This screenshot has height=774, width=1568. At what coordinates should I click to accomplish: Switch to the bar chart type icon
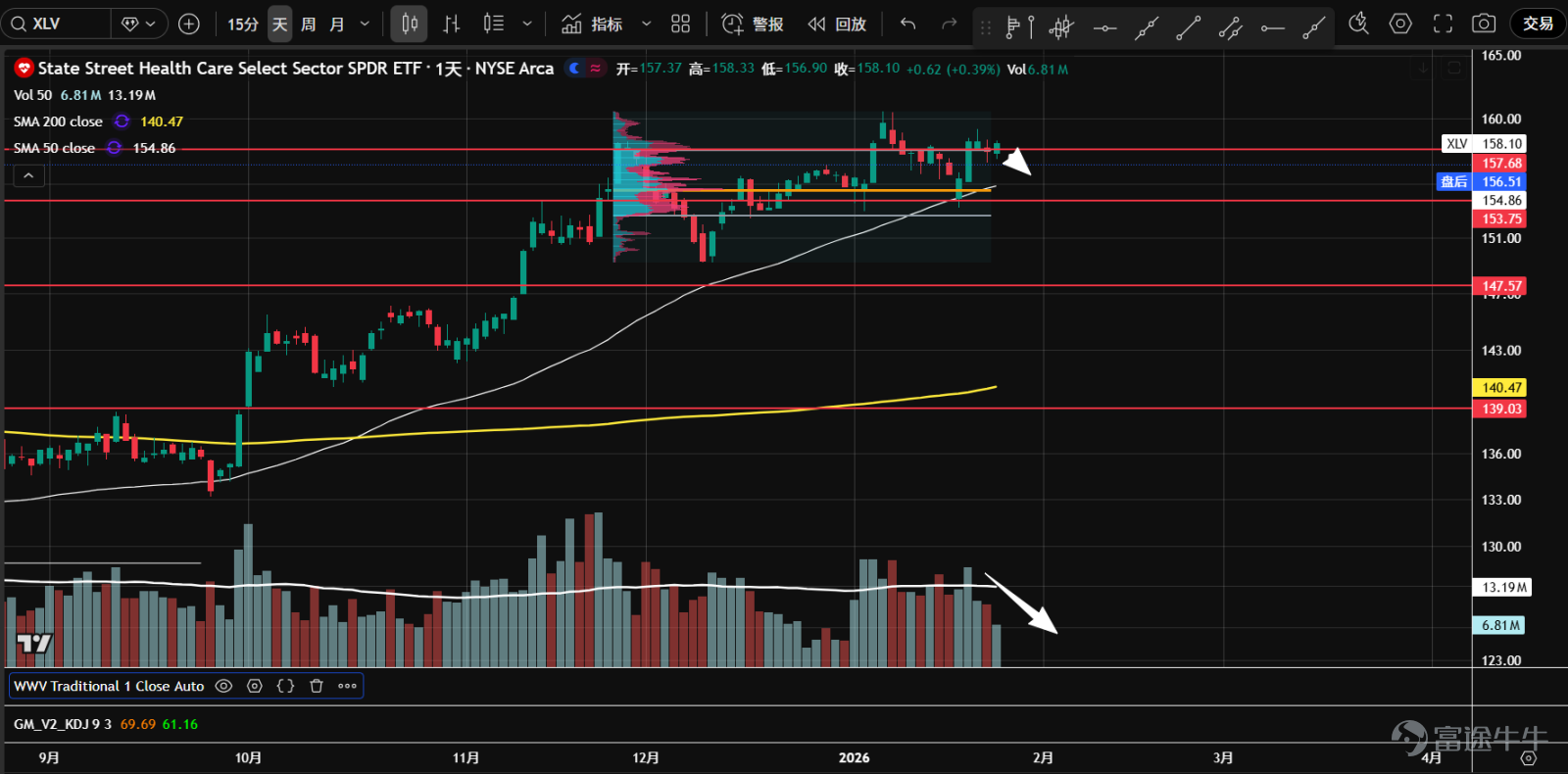(x=452, y=24)
